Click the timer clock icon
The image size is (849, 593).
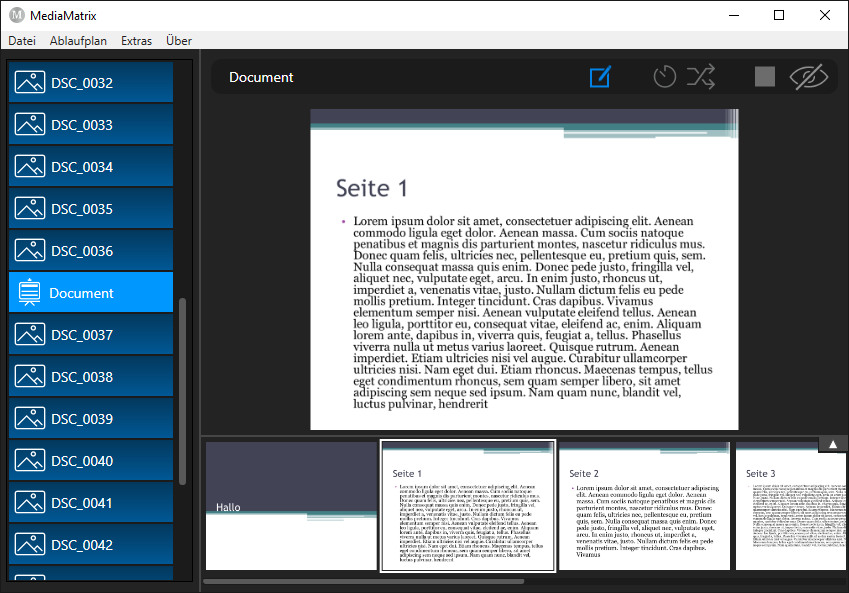[x=665, y=77]
